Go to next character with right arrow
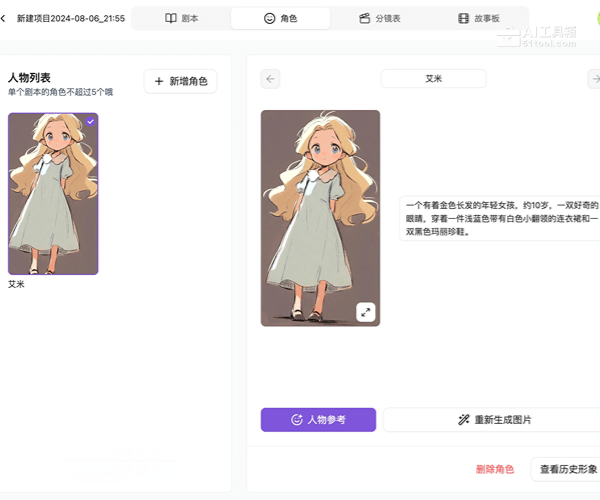600x500 pixels. [594, 79]
